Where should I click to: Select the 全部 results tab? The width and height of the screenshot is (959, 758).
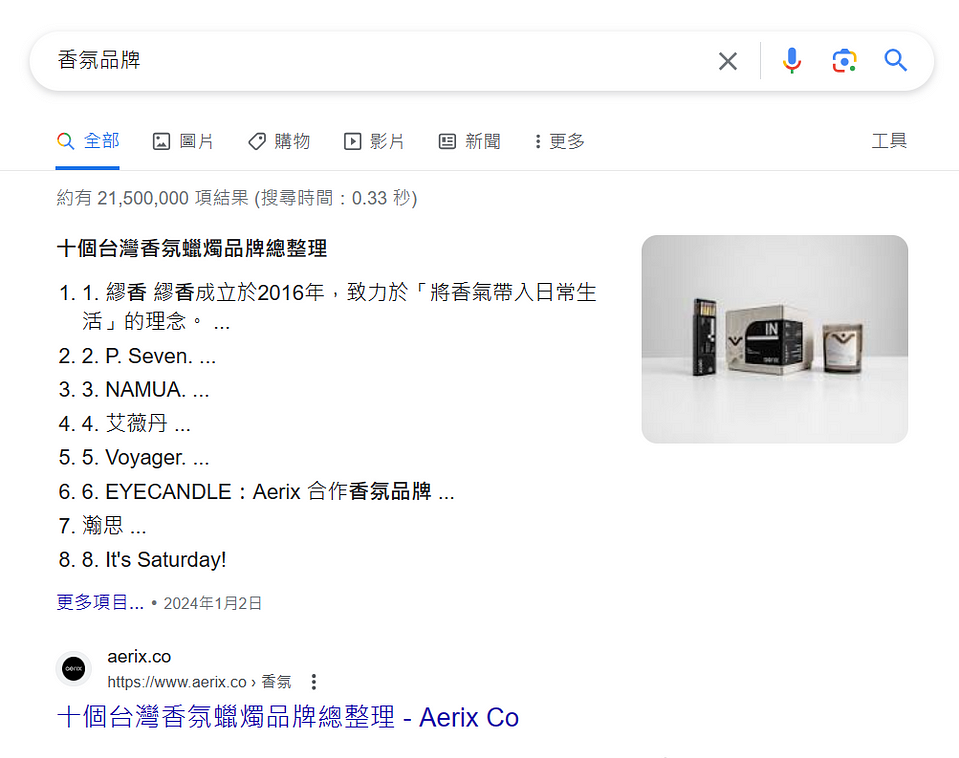87,141
